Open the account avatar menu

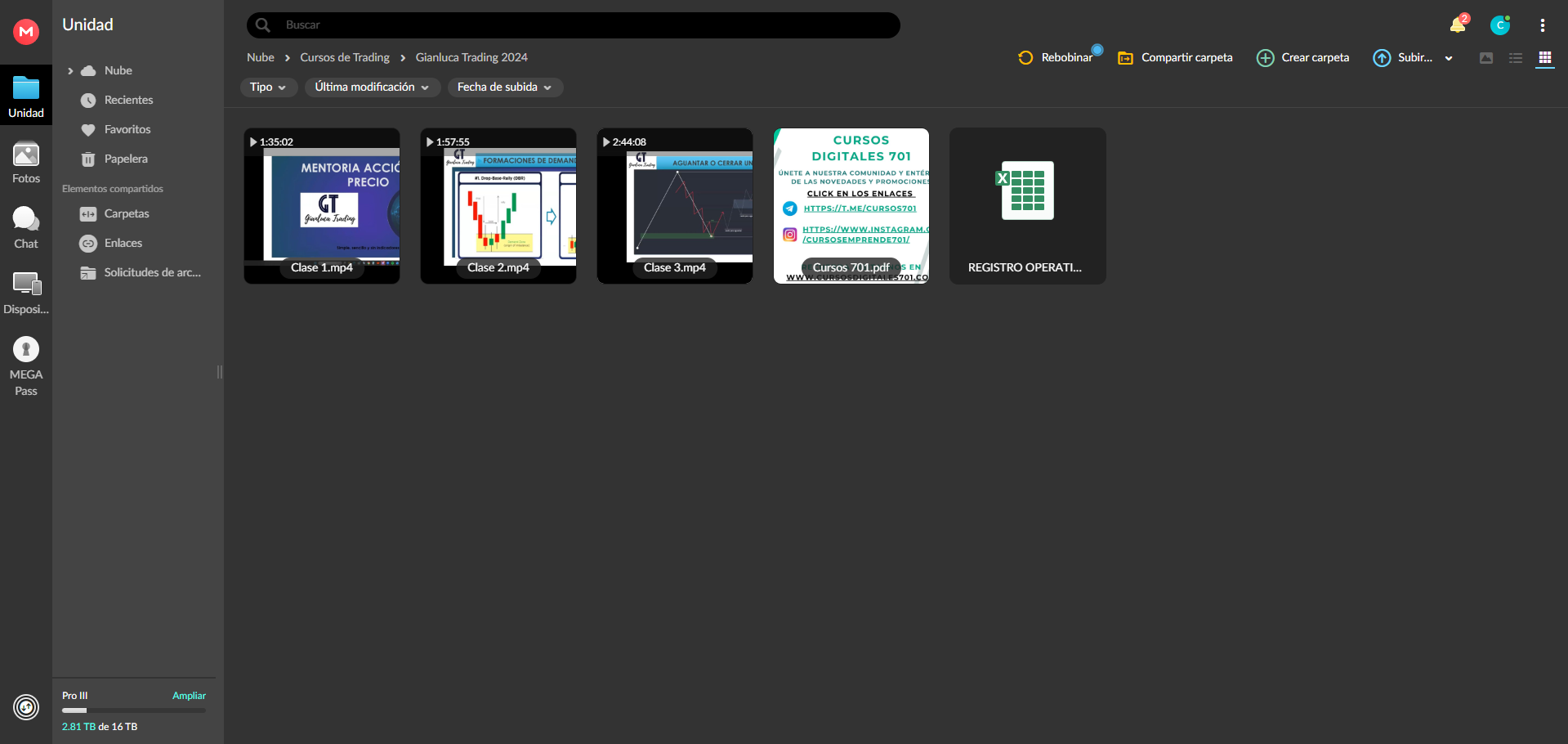coord(1499,25)
